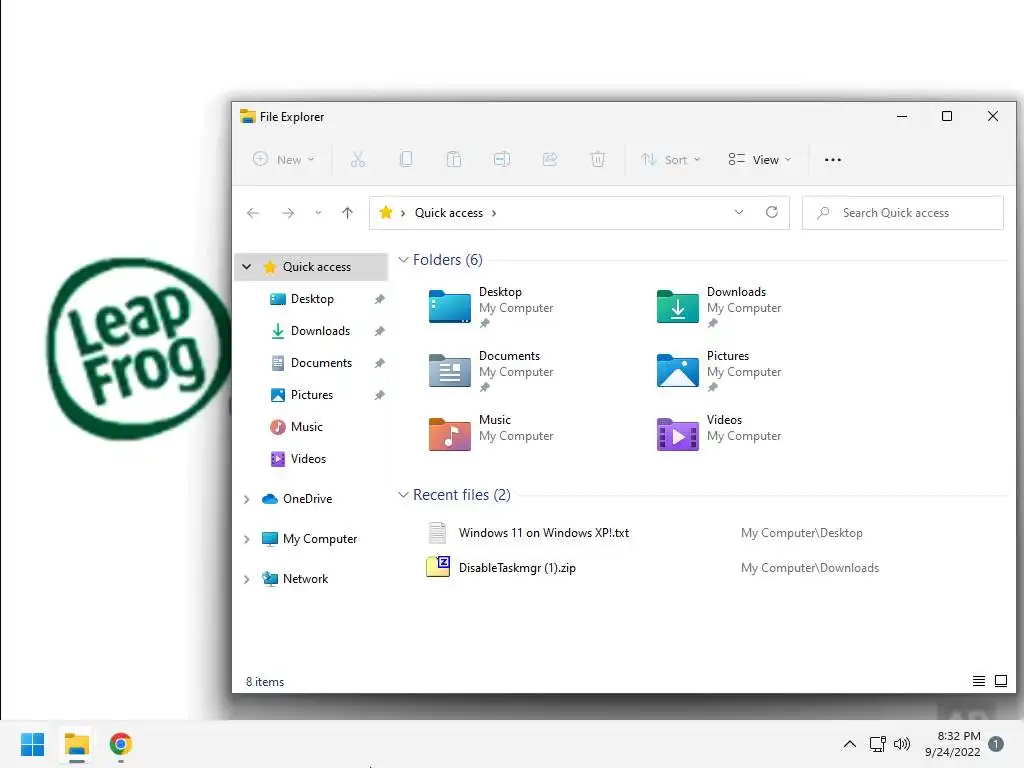Click pin icon beside Downloads in sidebar

[379, 331]
